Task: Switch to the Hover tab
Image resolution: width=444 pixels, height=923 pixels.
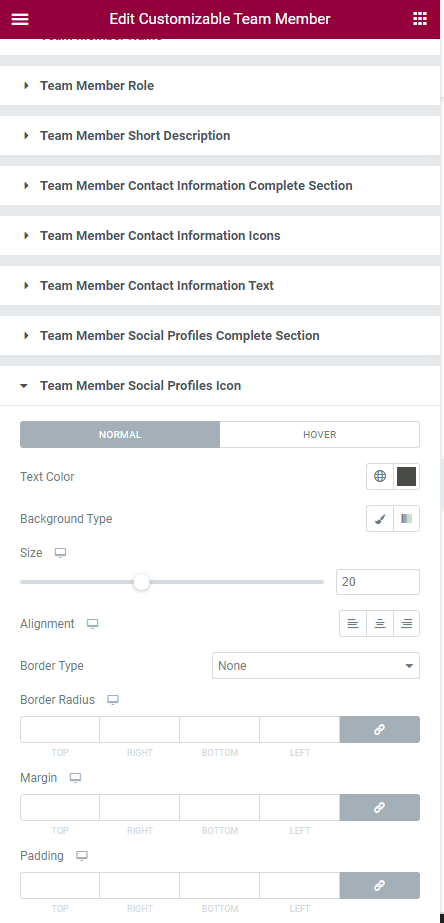Action: (320, 434)
